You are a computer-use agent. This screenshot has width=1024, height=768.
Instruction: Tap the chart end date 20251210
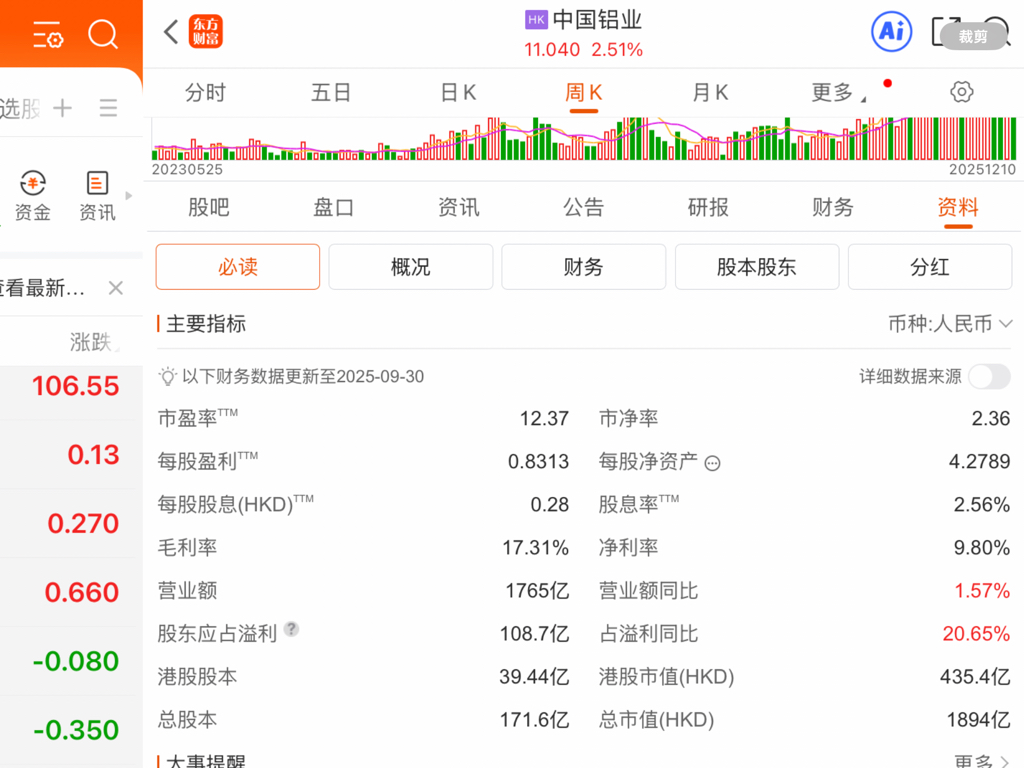(982, 169)
